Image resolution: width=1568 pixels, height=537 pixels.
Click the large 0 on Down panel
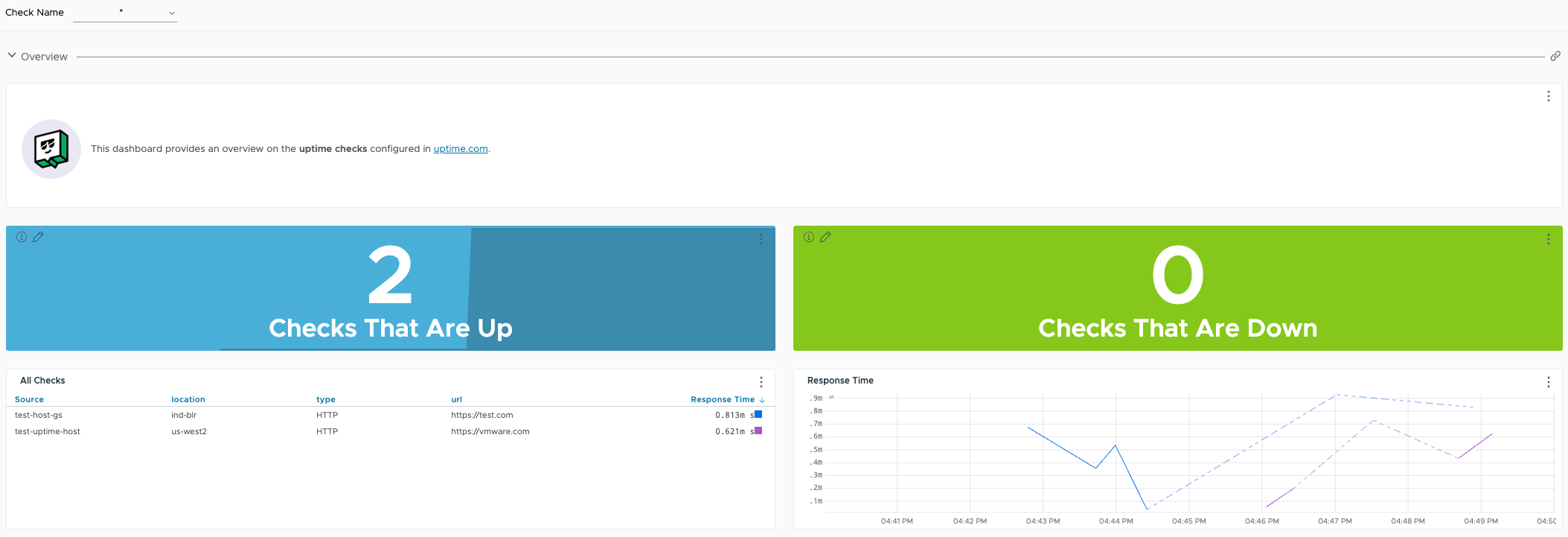1178,276
